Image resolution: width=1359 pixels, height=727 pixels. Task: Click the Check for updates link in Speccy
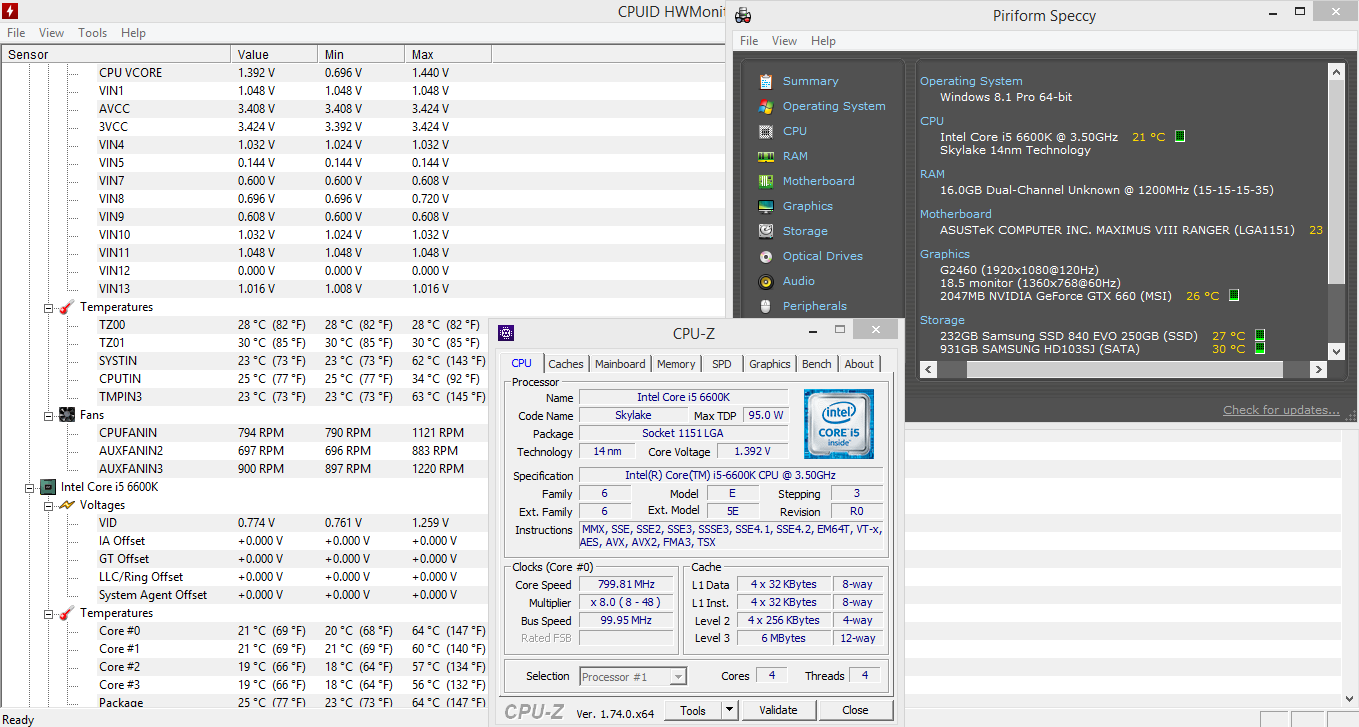[1281, 410]
